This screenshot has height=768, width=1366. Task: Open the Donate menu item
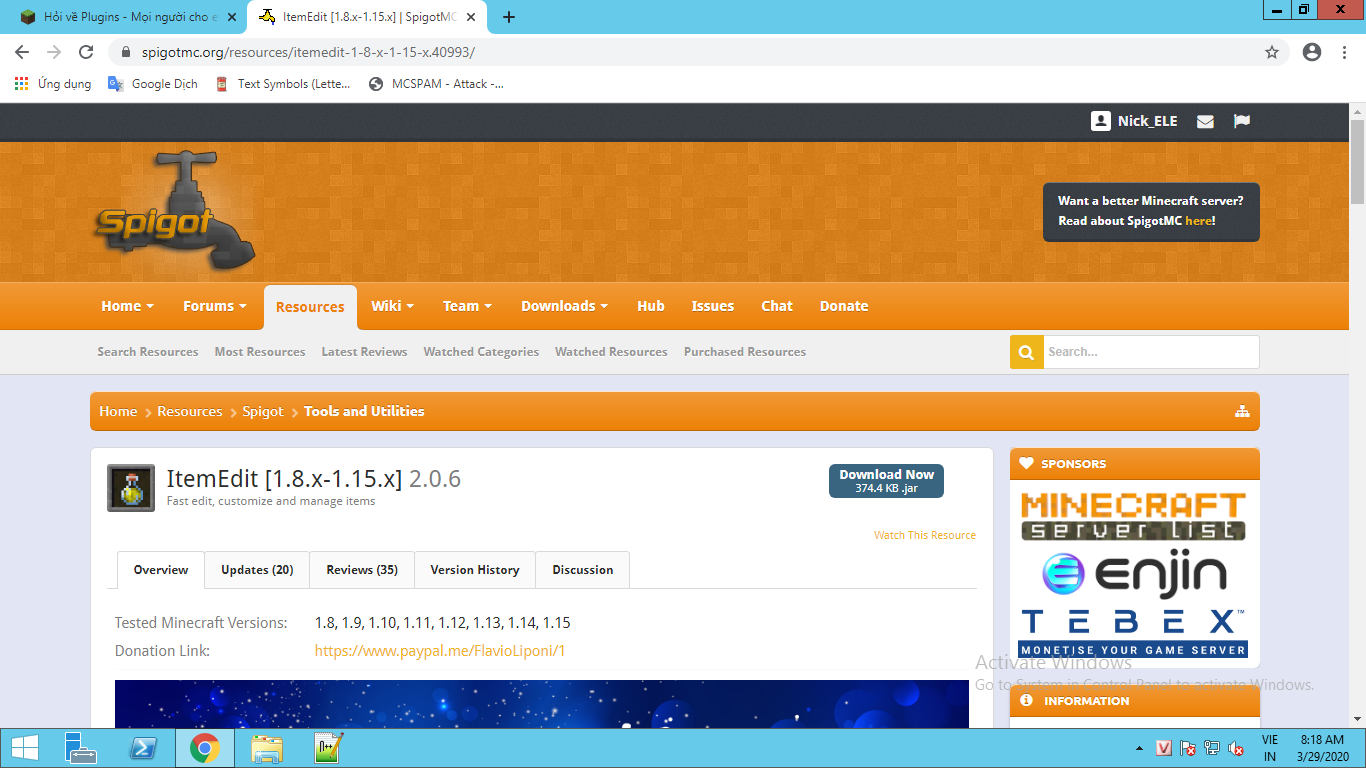click(x=844, y=306)
